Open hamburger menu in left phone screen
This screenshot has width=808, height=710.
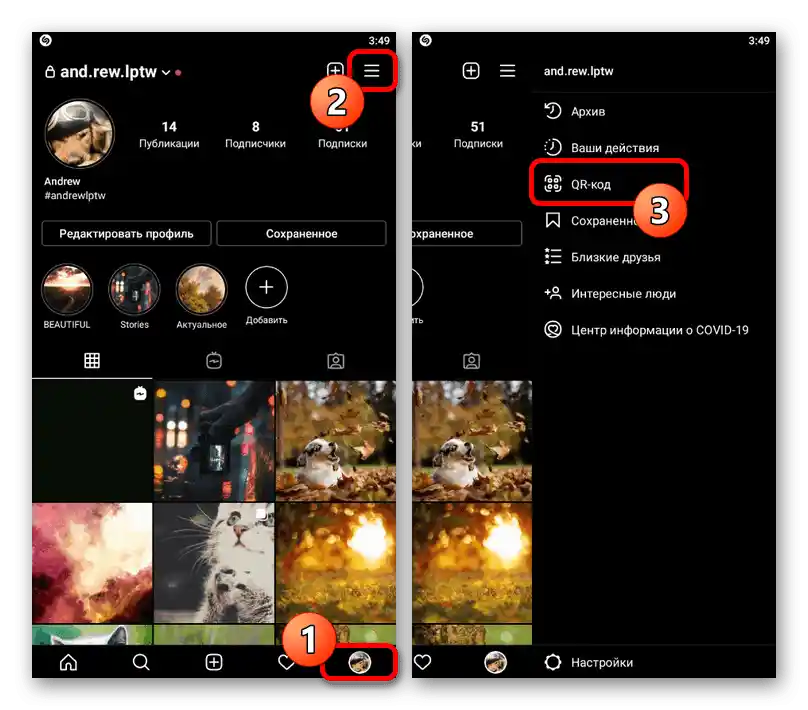372,71
